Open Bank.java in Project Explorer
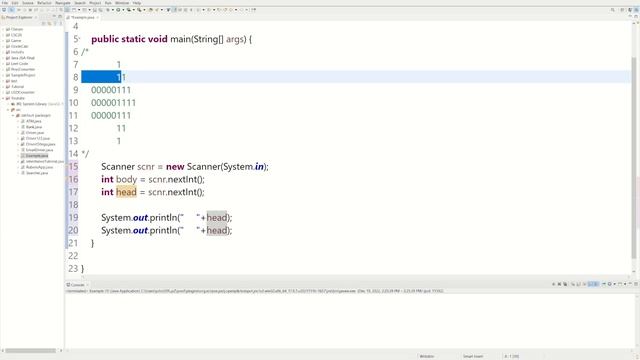 pos(34,127)
